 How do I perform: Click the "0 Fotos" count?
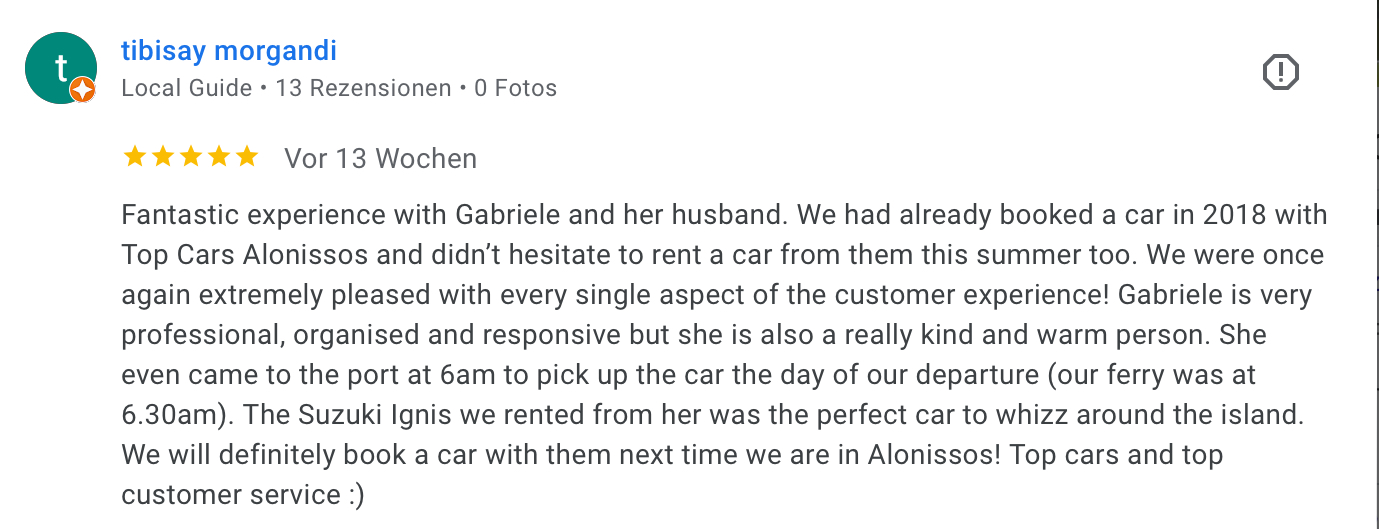(516, 88)
